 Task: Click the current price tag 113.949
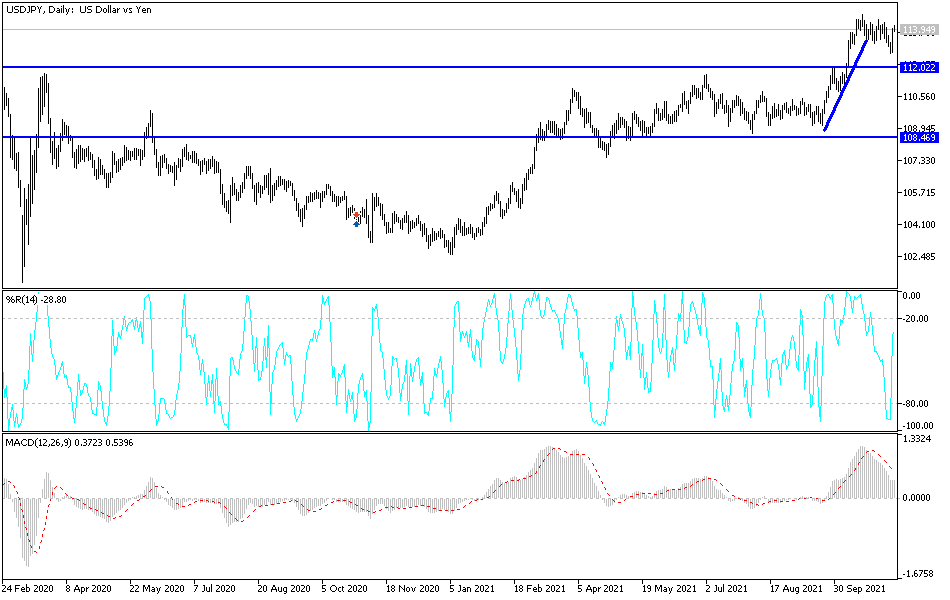918,31
